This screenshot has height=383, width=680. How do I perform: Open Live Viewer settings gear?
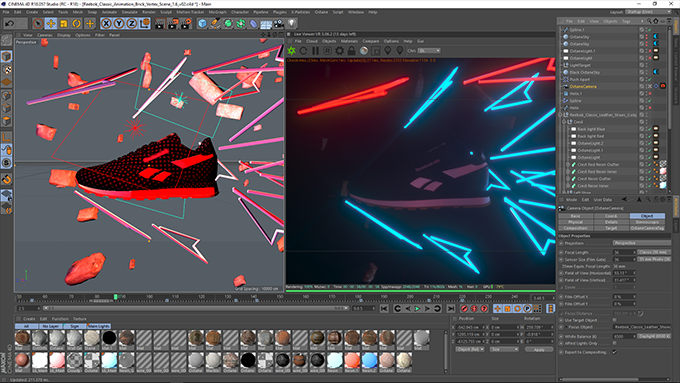[340, 51]
